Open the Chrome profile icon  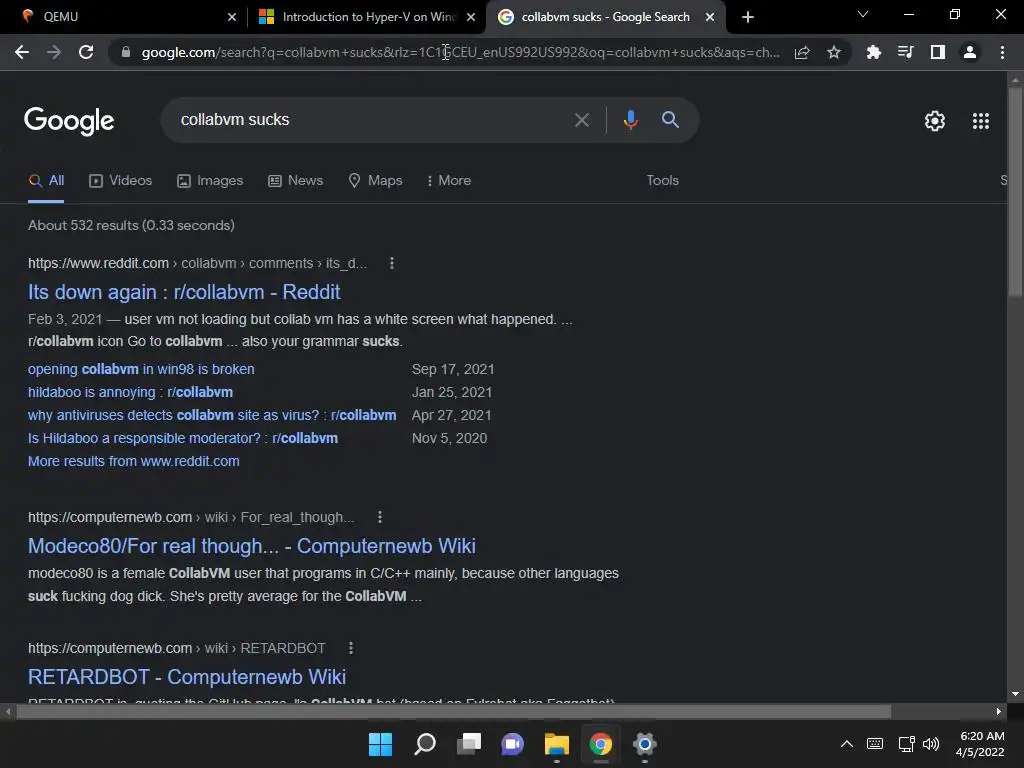[969, 52]
